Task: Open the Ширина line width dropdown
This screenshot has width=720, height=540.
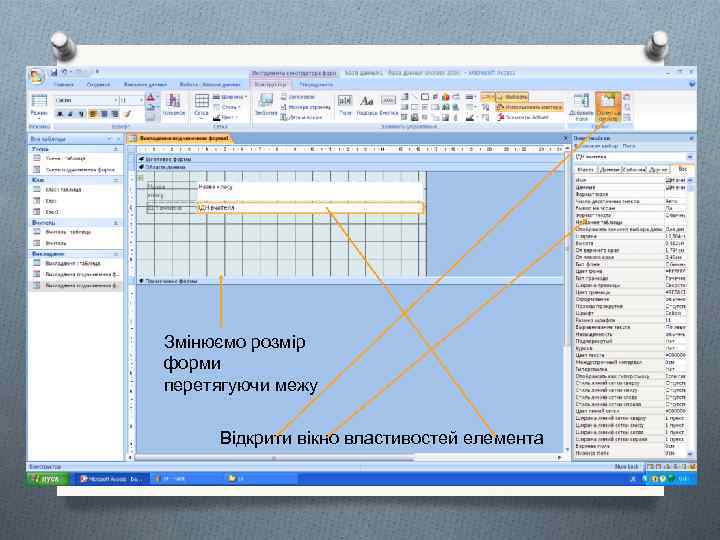Action: [230, 97]
